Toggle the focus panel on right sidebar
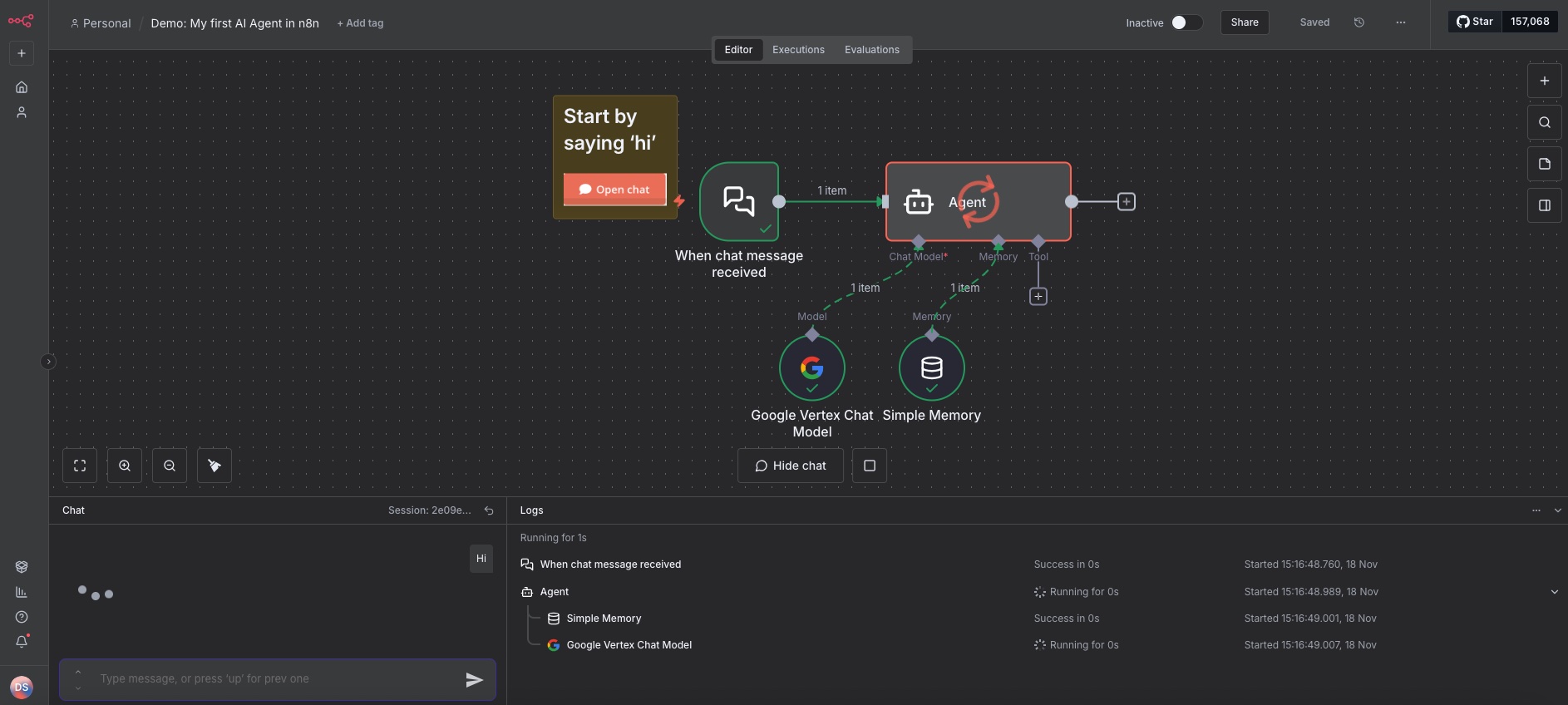The height and width of the screenshot is (705, 1568). coord(1544,205)
